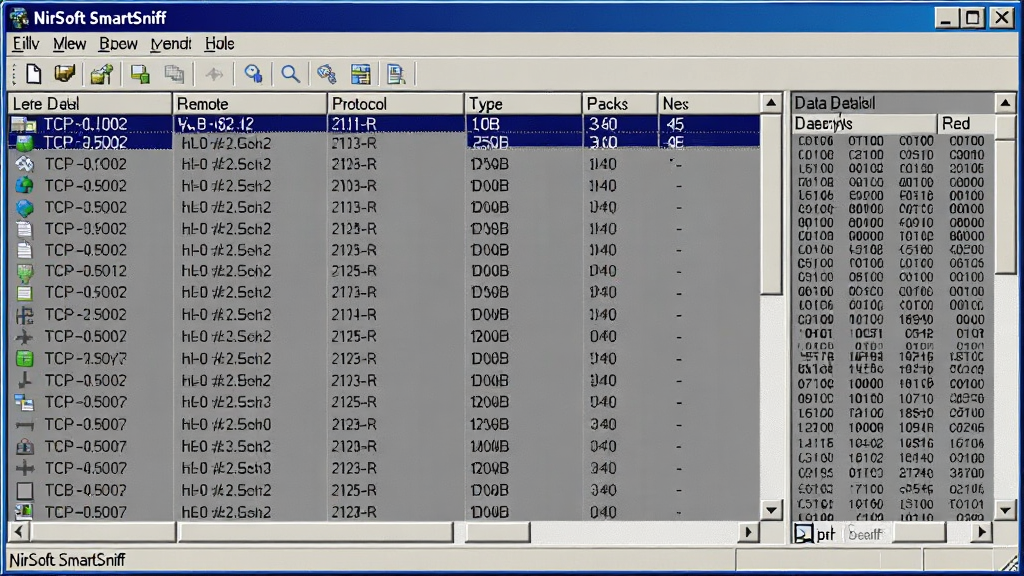Click the lock icon of row 1M0NB
This screenshot has width=1024, height=576.
[24, 447]
